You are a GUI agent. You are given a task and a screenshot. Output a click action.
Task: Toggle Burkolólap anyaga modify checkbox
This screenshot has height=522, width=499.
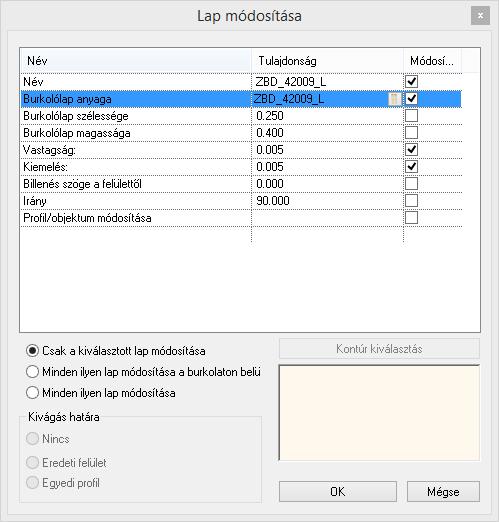[x=411, y=99]
